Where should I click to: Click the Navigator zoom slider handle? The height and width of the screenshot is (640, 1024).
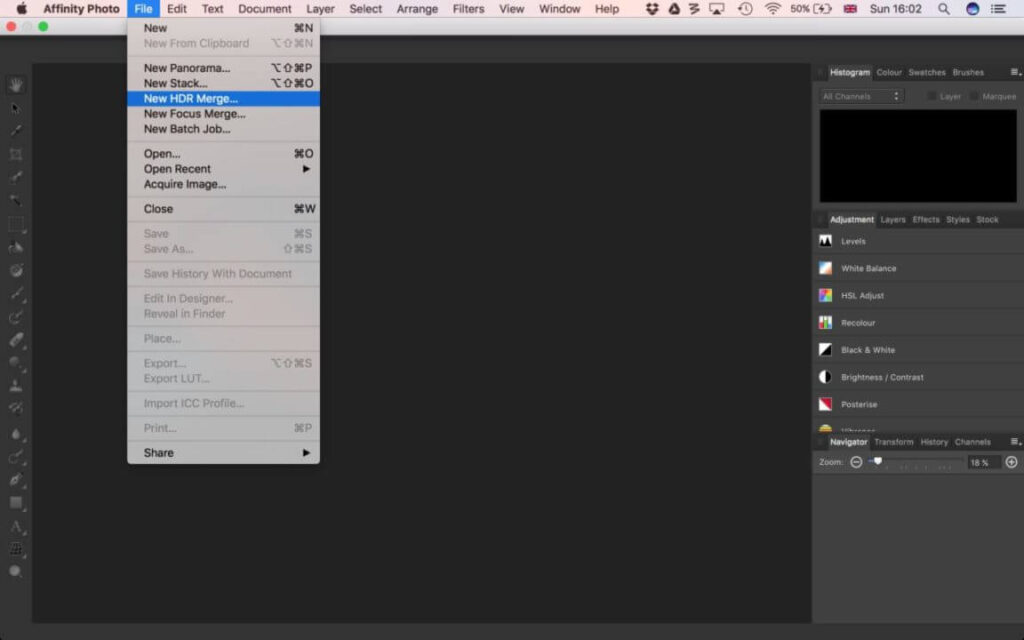[x=878, y=461]
